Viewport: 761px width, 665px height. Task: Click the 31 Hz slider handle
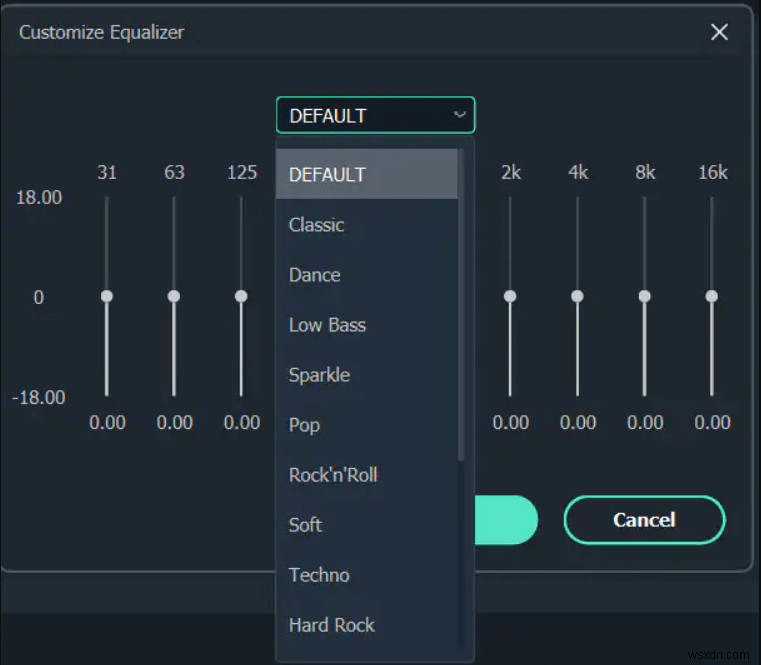(107, 296)
